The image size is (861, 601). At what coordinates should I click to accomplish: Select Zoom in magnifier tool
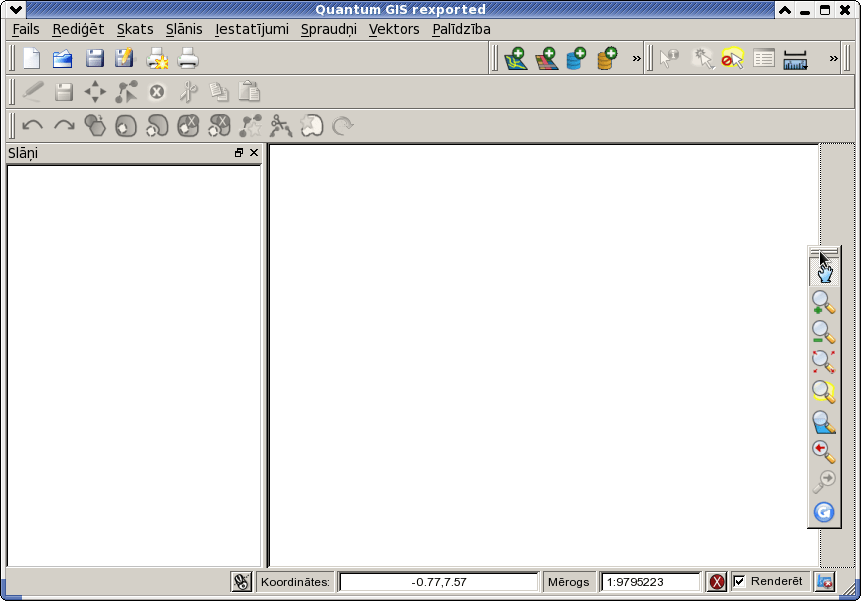pyautogui.click(x=824, y=302)
